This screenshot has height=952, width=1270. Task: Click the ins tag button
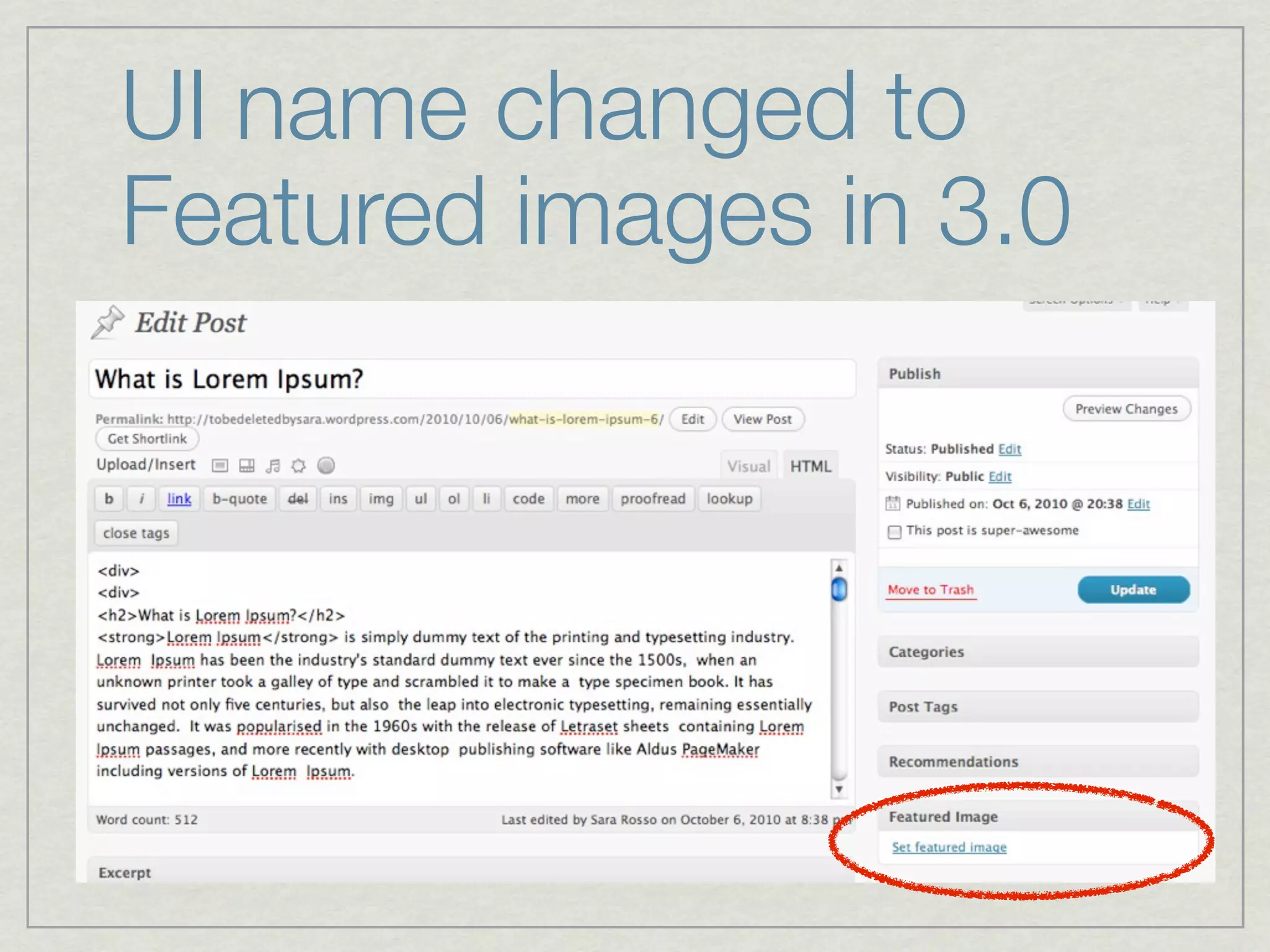point(338,499)
